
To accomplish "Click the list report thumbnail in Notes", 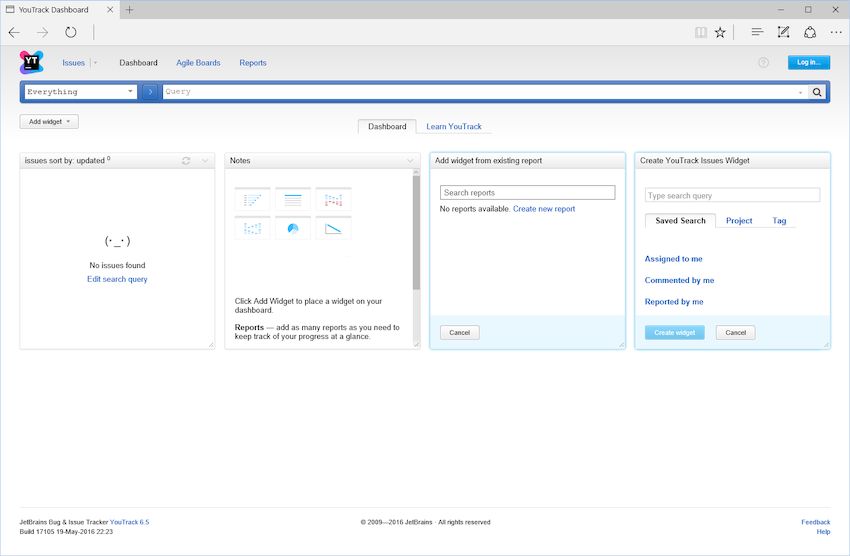I will coord(293,200).
